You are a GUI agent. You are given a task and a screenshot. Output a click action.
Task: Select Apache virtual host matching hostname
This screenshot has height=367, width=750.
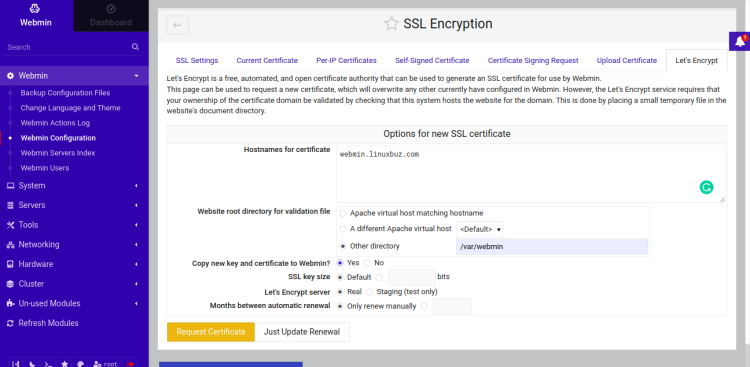(343, 213)
